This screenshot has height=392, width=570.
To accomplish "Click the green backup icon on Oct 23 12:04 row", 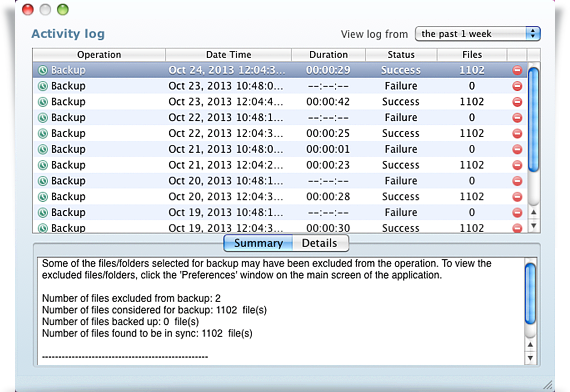I will click(x=43, y=102).
